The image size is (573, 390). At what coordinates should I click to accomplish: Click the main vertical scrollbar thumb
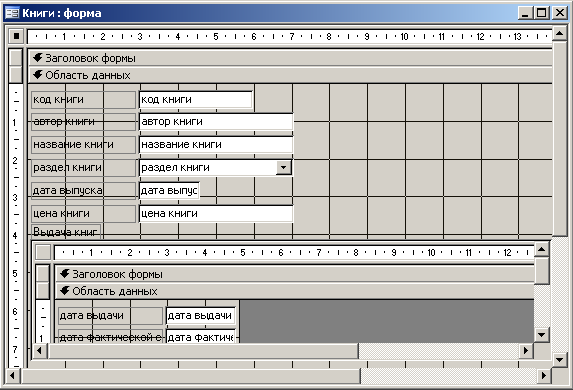pyautogui.click(x=559, y=139)
